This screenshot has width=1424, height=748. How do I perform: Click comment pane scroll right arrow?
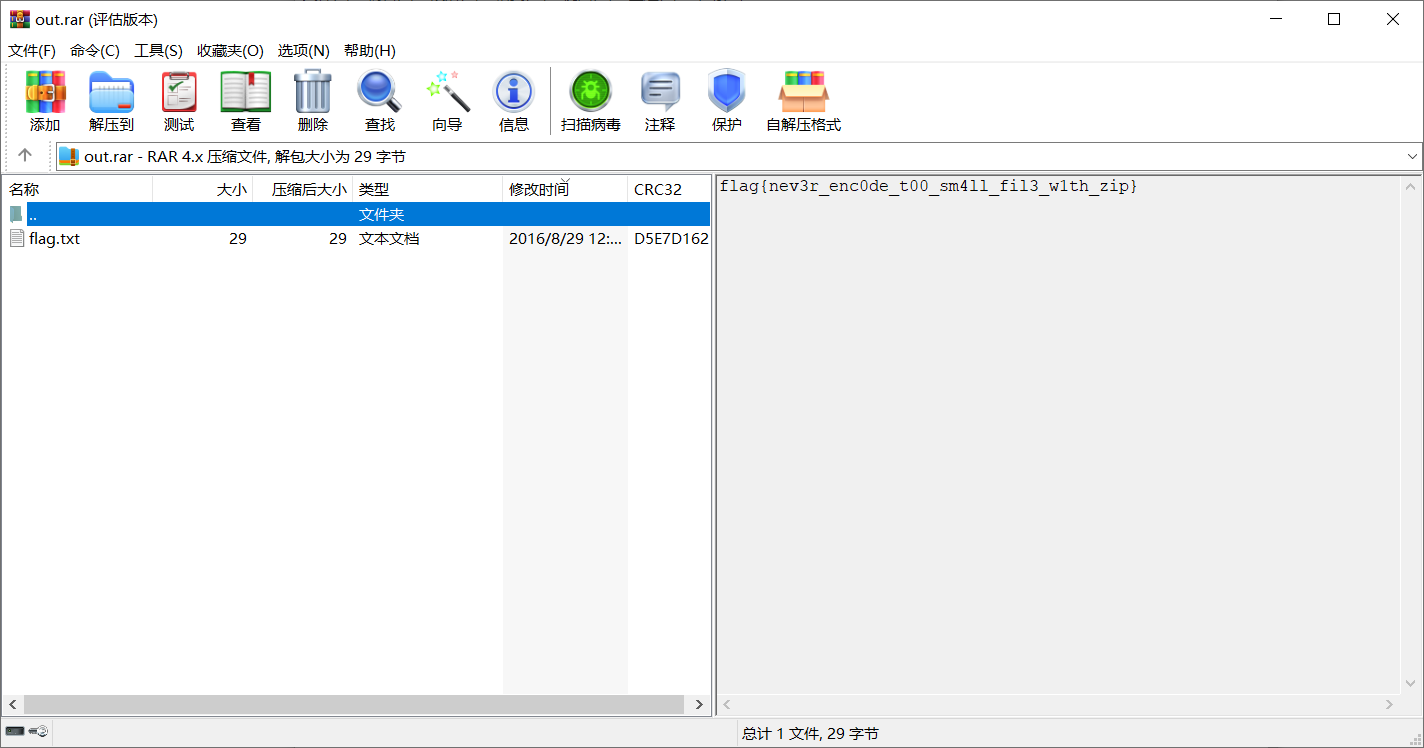pos(1389,705)
